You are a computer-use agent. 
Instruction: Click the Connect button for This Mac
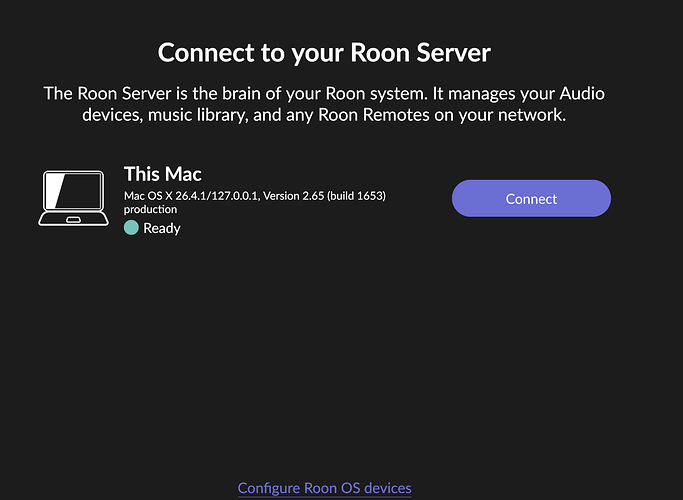(x=531, y=198)
